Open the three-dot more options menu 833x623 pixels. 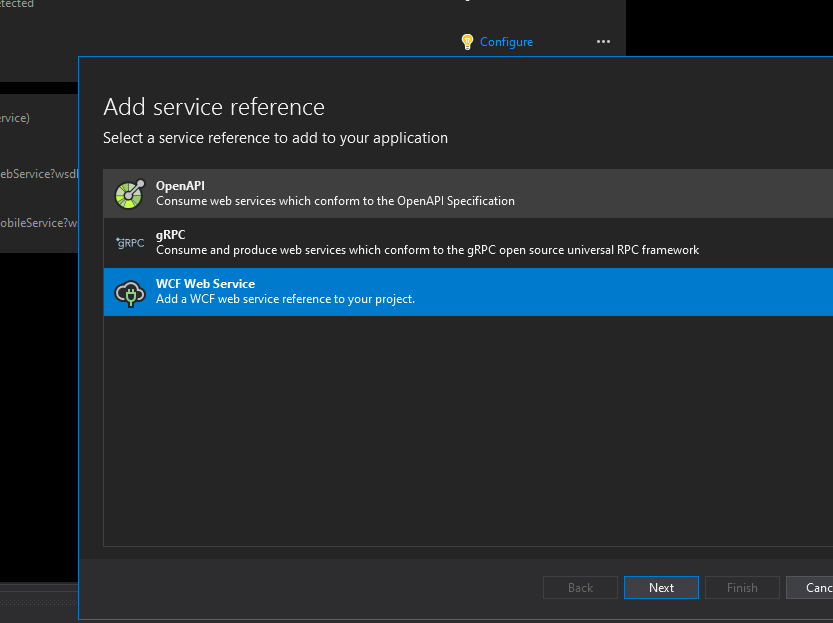[603, 41]
